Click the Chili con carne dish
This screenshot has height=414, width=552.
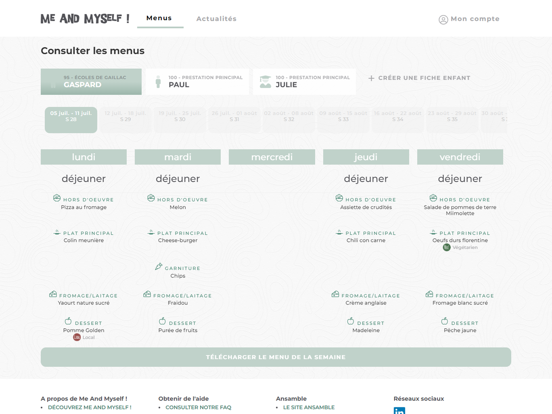pos(366,240)
